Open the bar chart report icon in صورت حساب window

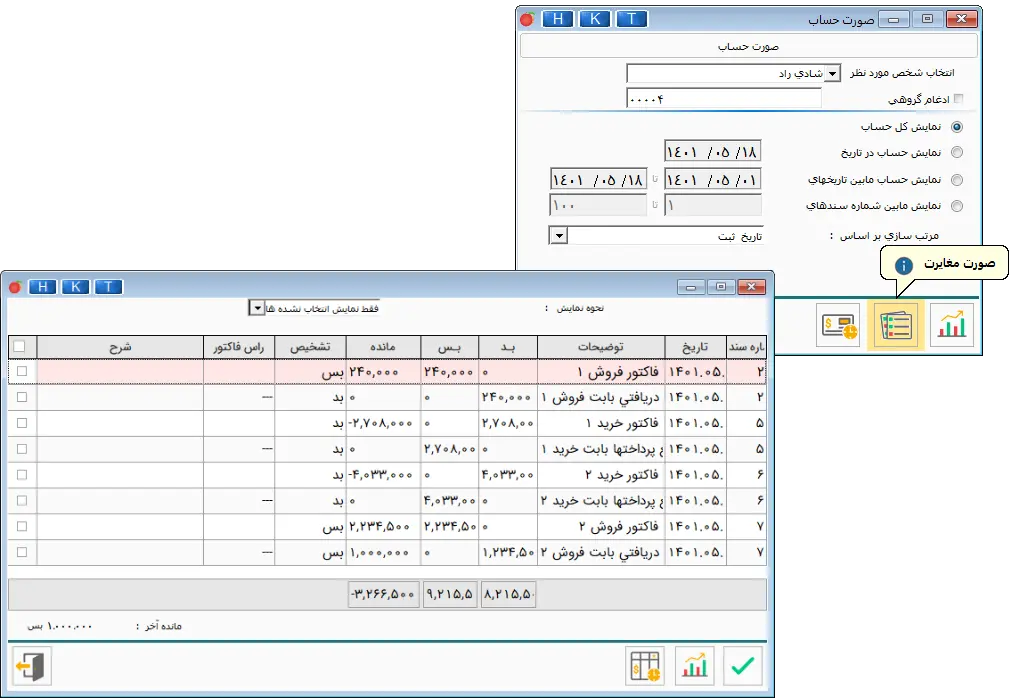[951, 325]
